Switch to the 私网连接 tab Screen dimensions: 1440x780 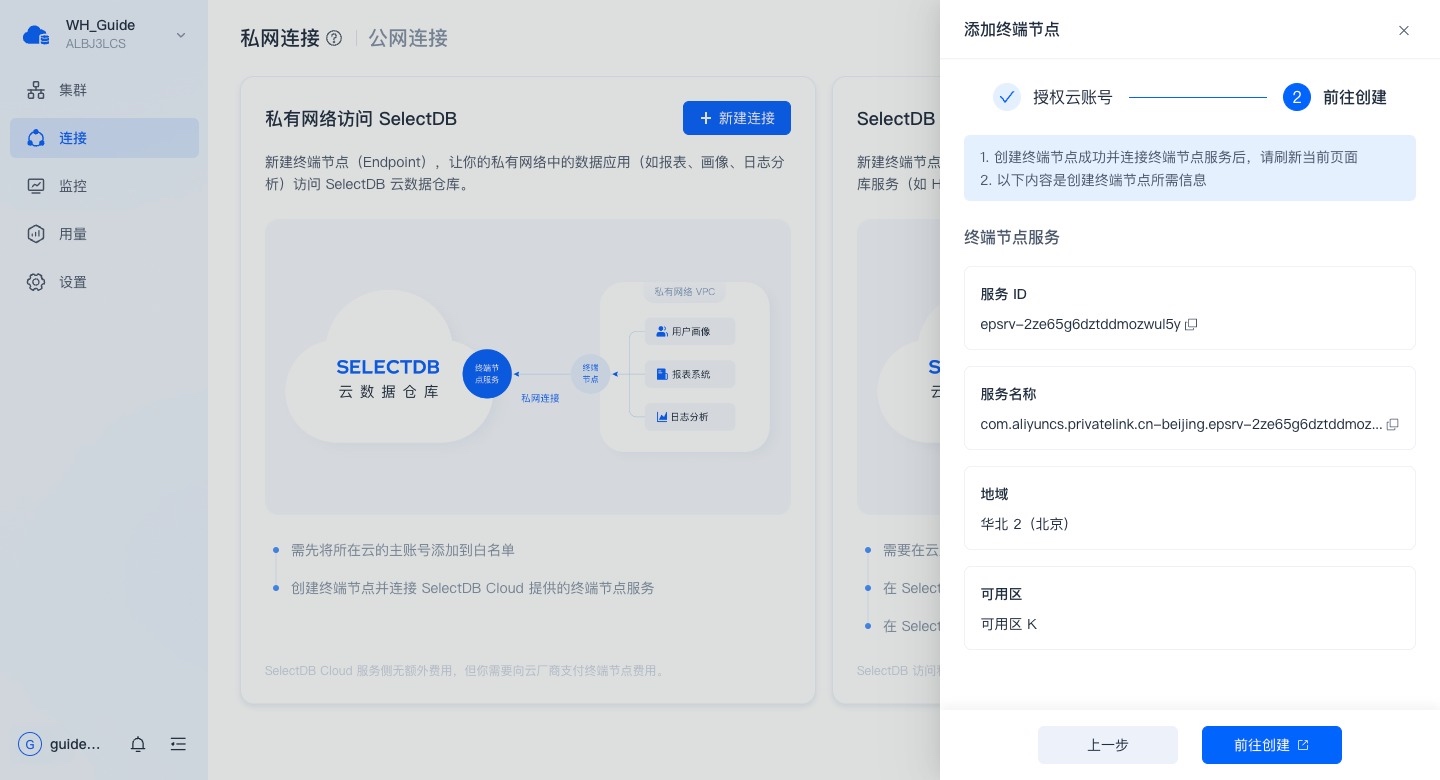coord(280,38)
